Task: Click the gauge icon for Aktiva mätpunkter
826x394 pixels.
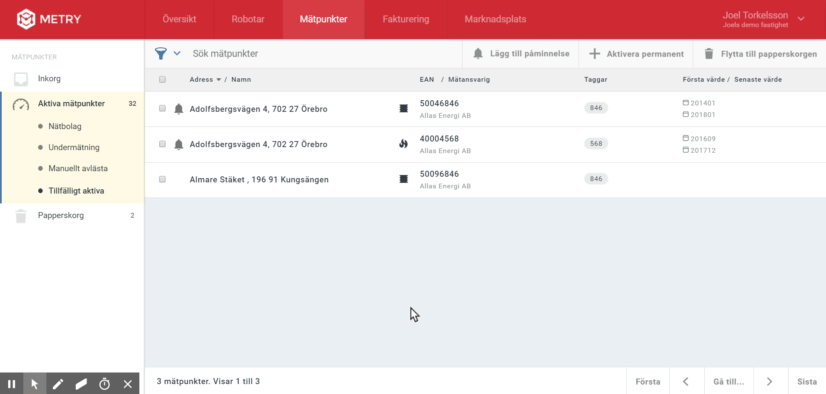Action: [21, 104]
